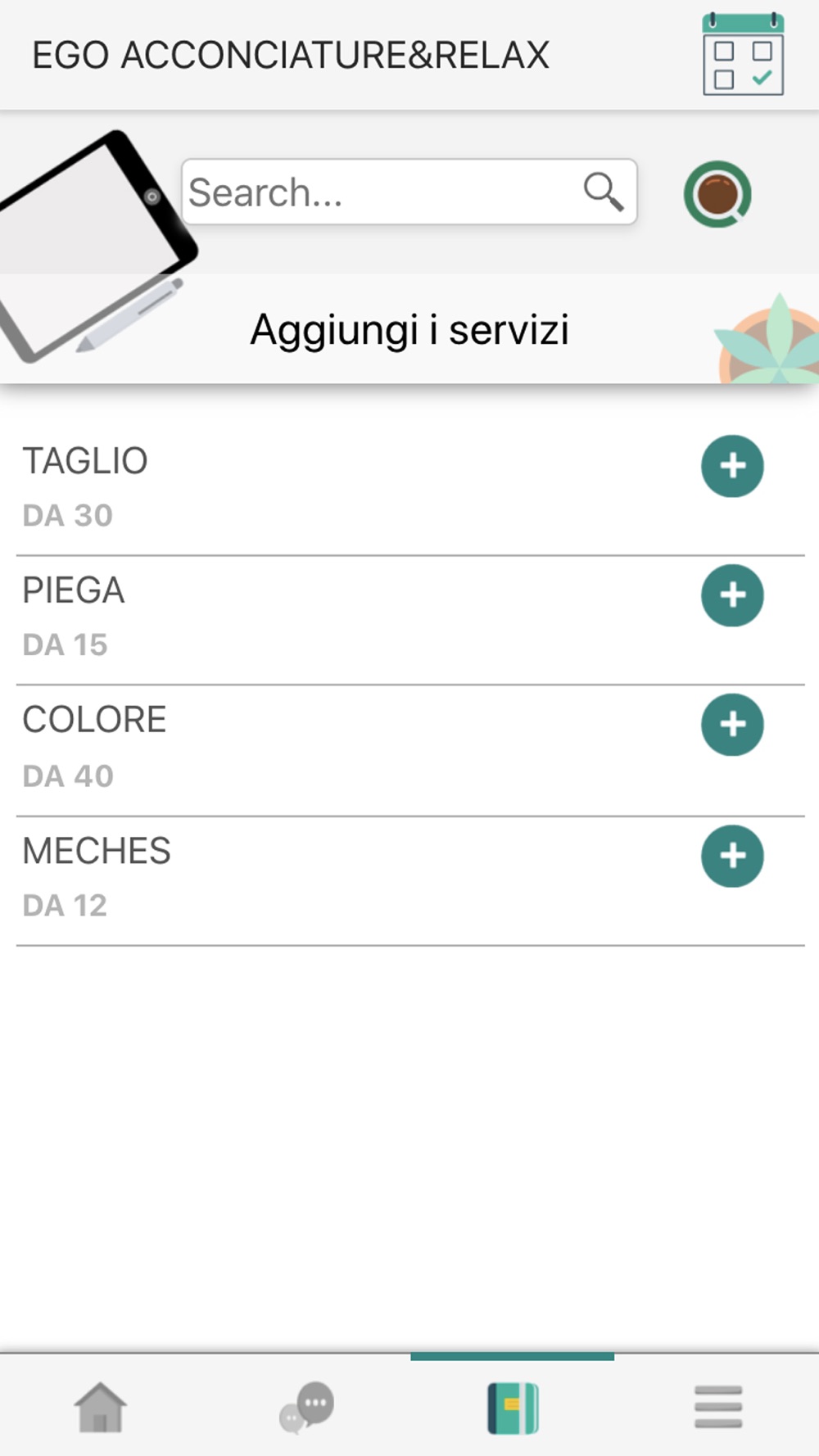Image resolution: width=819 pixels, height=1456 pixels.
Task: Add the MECHES service
Action: point(732,856)
